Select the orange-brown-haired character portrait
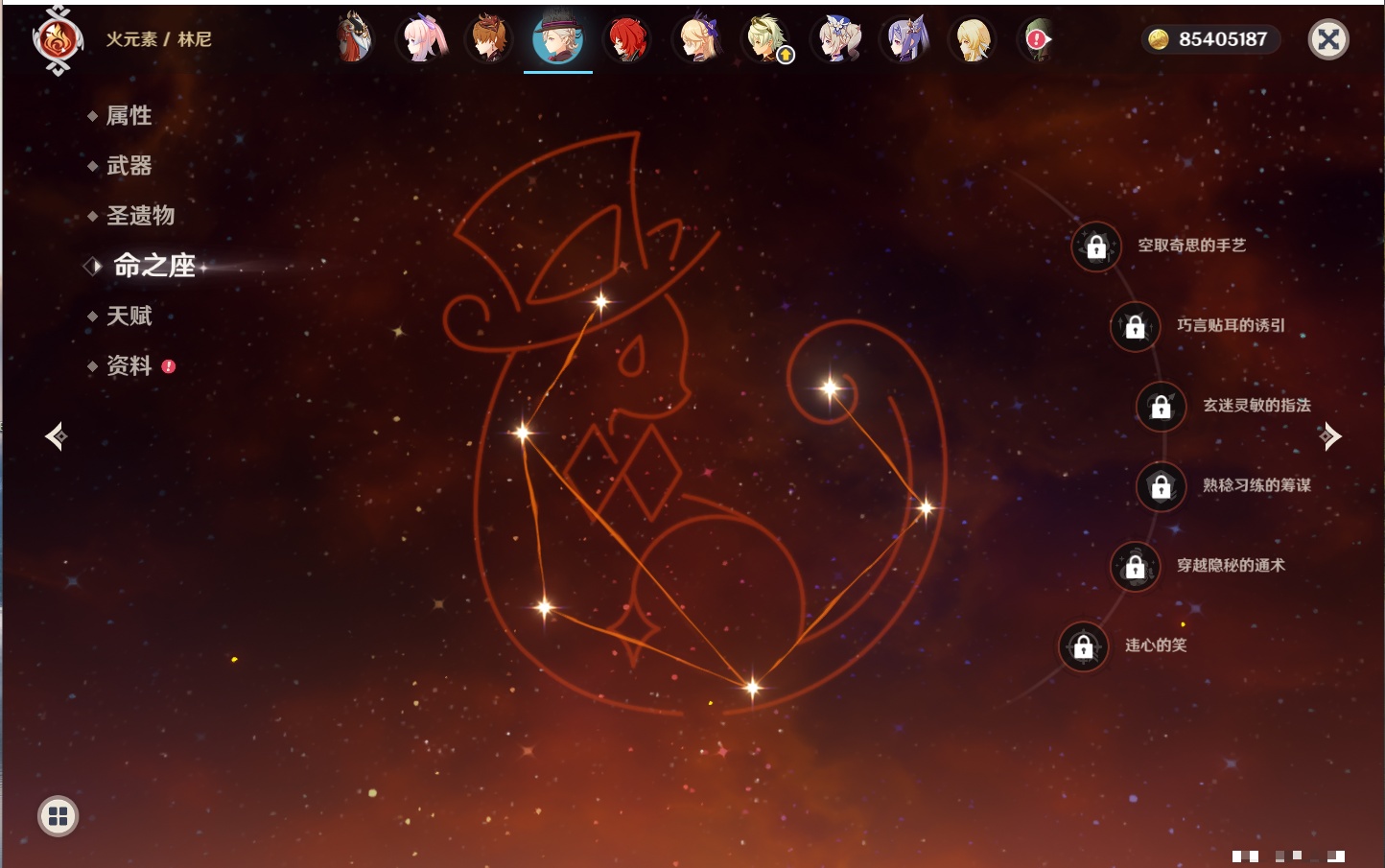The width and height of the screenshot is (1385, 868). point(489,38)
